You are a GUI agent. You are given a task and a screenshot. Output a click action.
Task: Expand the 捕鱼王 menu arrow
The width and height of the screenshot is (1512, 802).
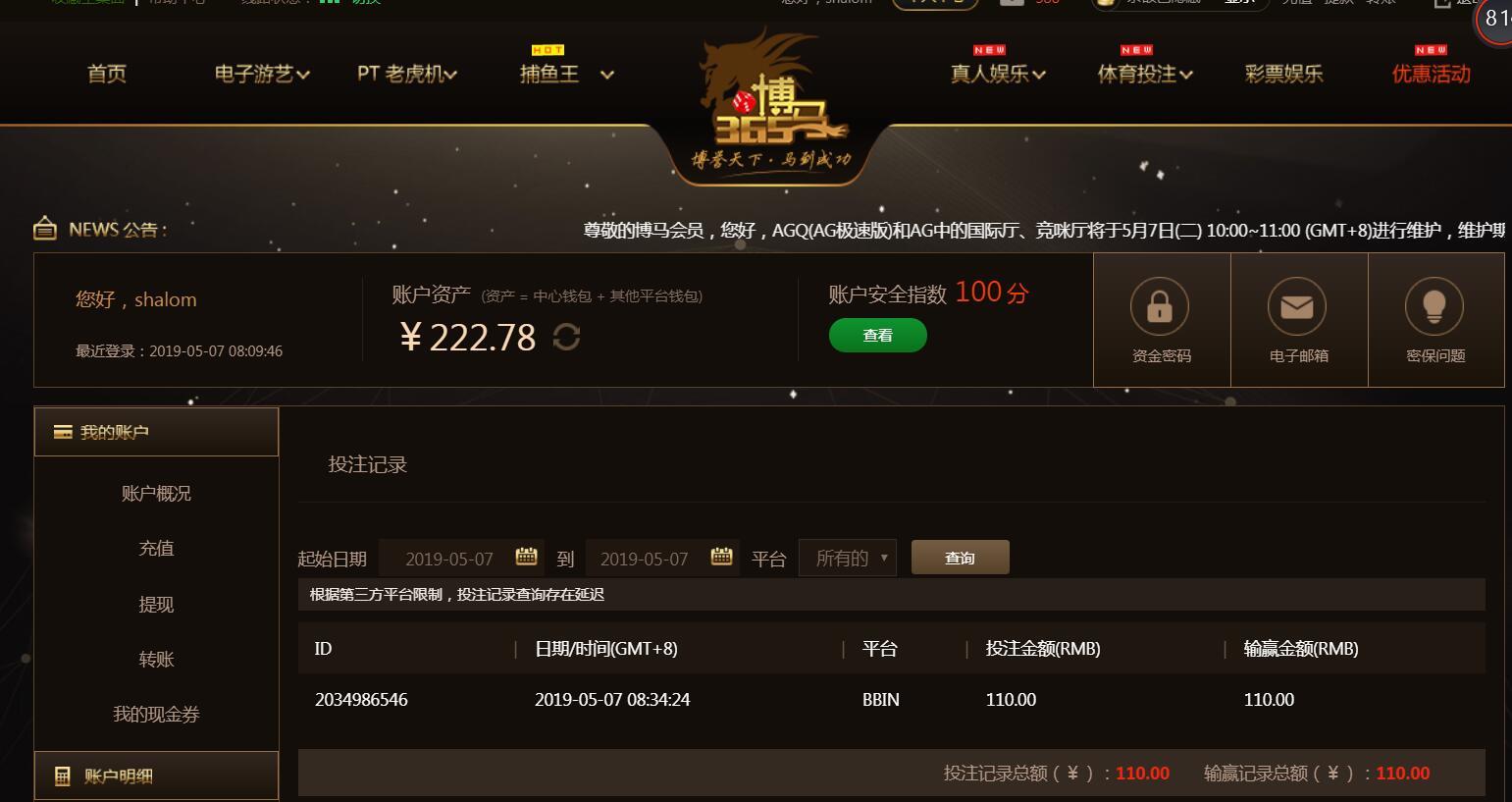point(607,75)
